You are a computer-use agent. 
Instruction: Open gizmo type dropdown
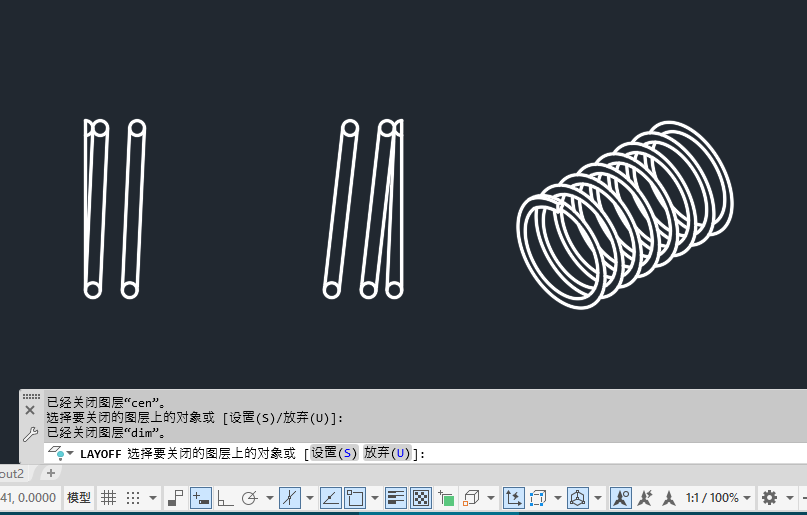[x=598, y=498]
